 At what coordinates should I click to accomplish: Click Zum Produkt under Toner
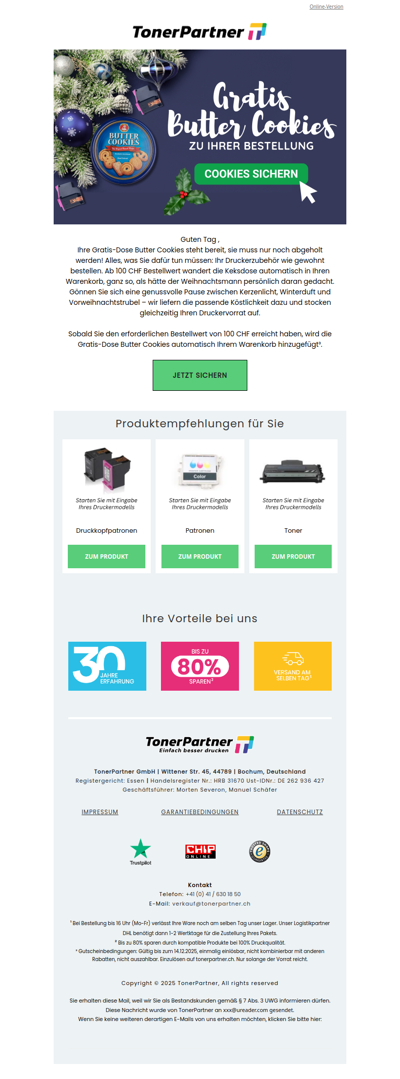(293, 556)
